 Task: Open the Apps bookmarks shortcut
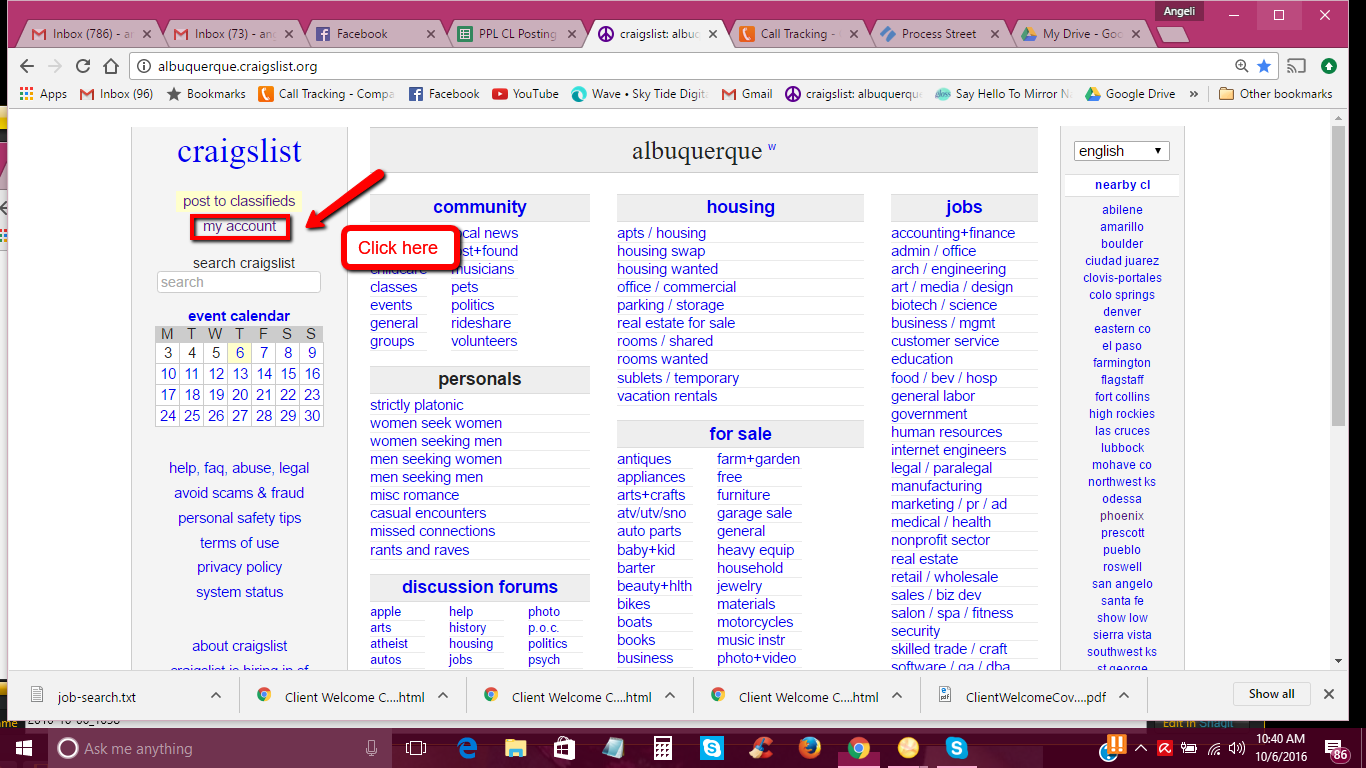(43, 94)
